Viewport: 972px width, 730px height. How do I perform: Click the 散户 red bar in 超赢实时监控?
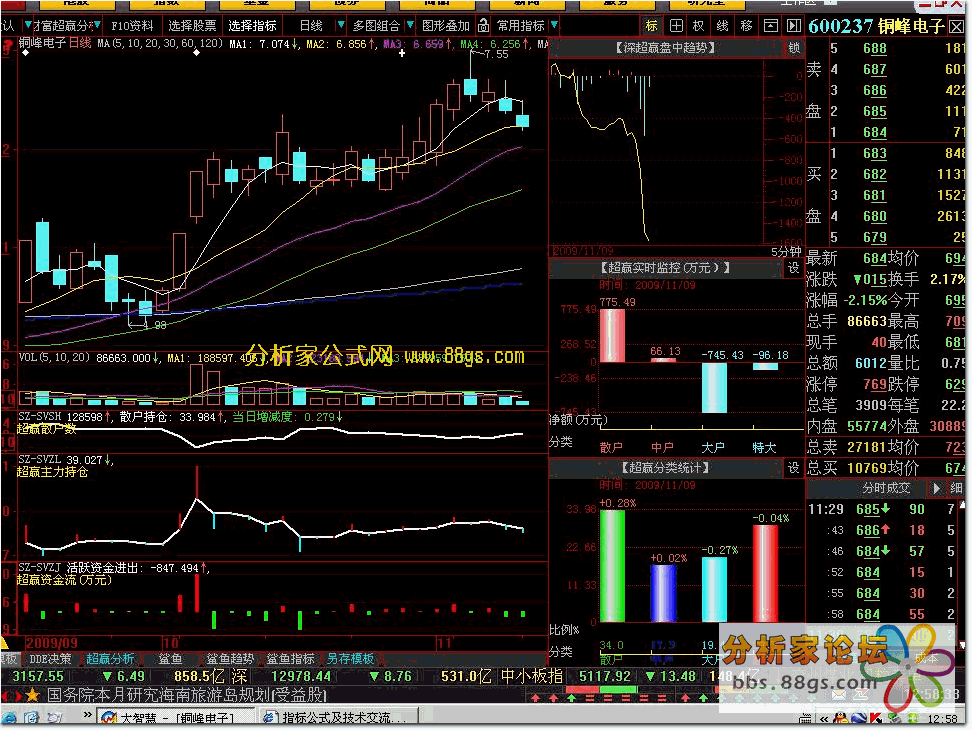(612, 335)
